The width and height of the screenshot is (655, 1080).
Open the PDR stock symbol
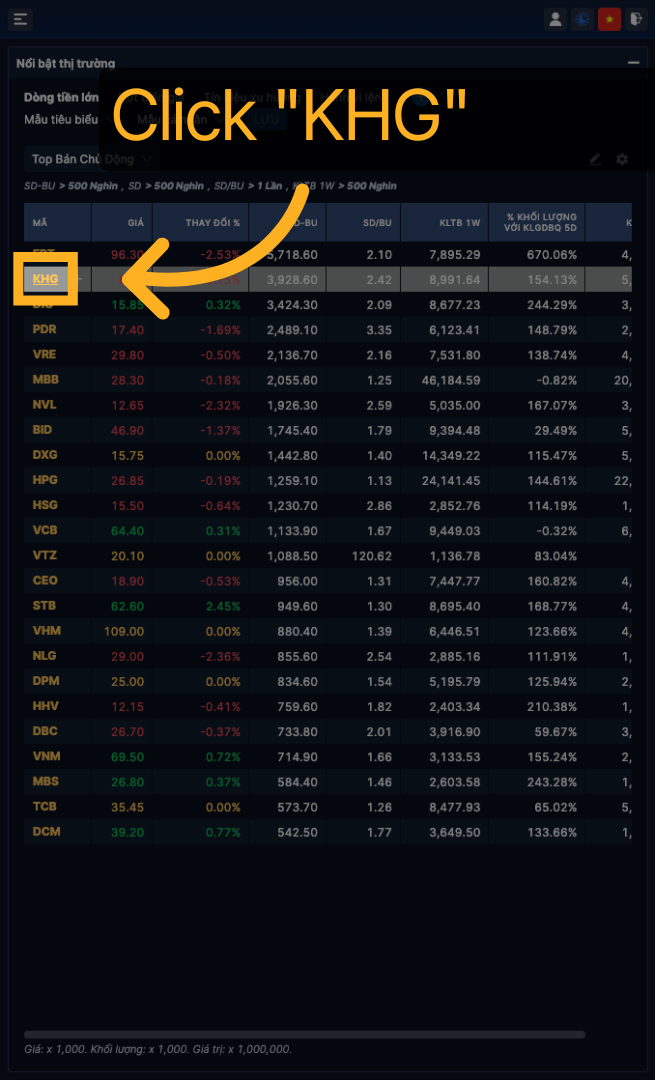45,329
